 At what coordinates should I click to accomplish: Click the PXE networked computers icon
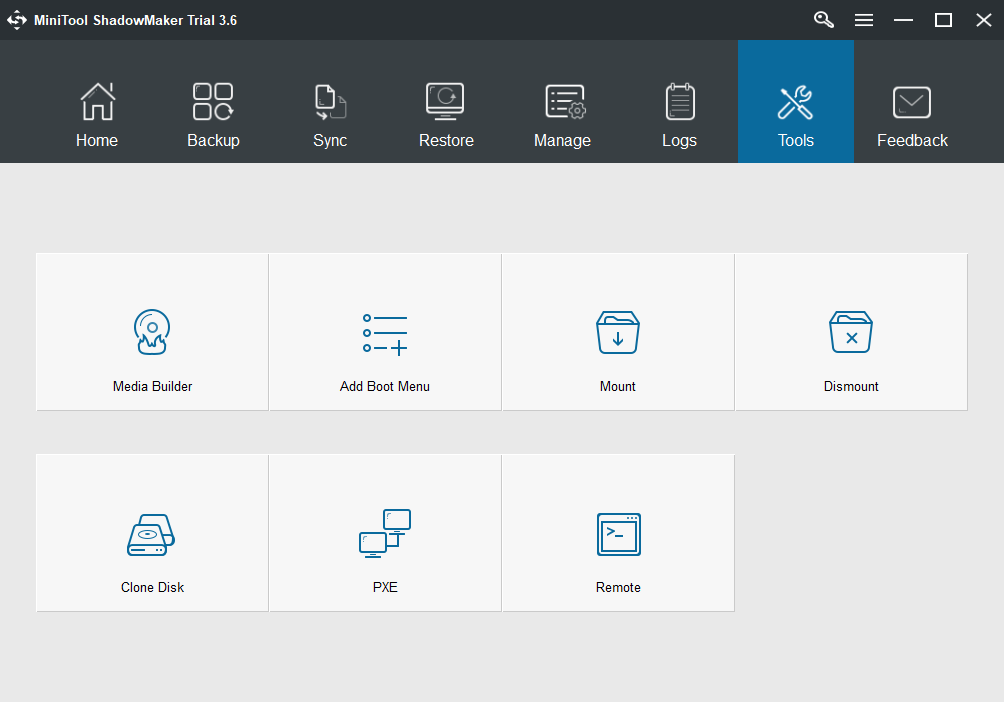tap(385, 533)
